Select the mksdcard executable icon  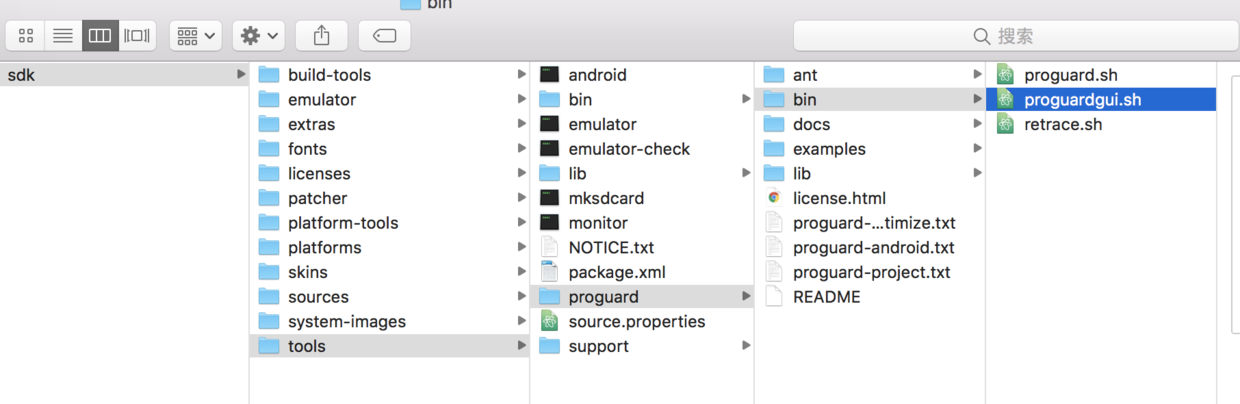pyautogui.click(x=549, y=198)
